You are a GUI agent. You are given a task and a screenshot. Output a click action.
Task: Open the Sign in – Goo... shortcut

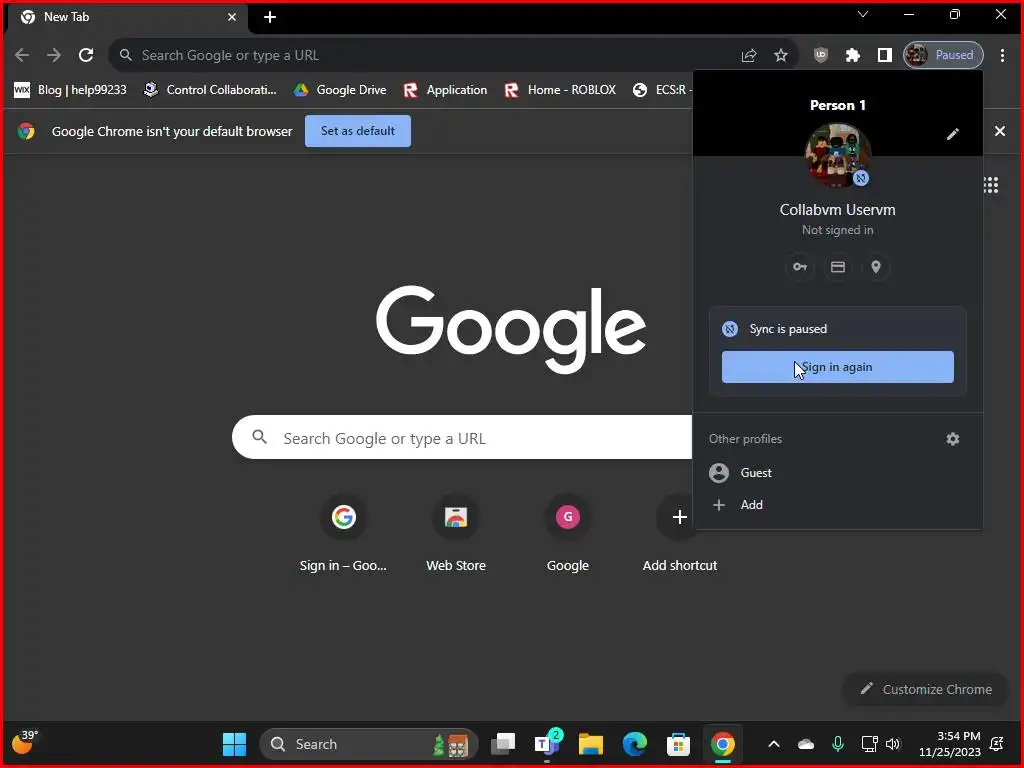coord(344,534)
